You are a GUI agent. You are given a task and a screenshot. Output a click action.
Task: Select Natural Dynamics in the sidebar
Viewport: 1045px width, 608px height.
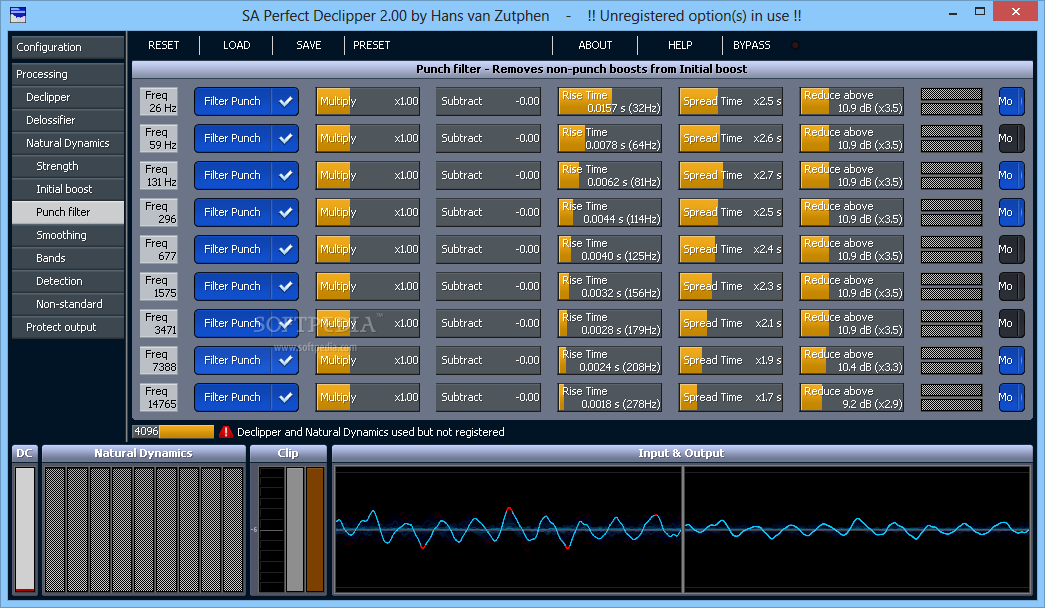pos(68,143)
